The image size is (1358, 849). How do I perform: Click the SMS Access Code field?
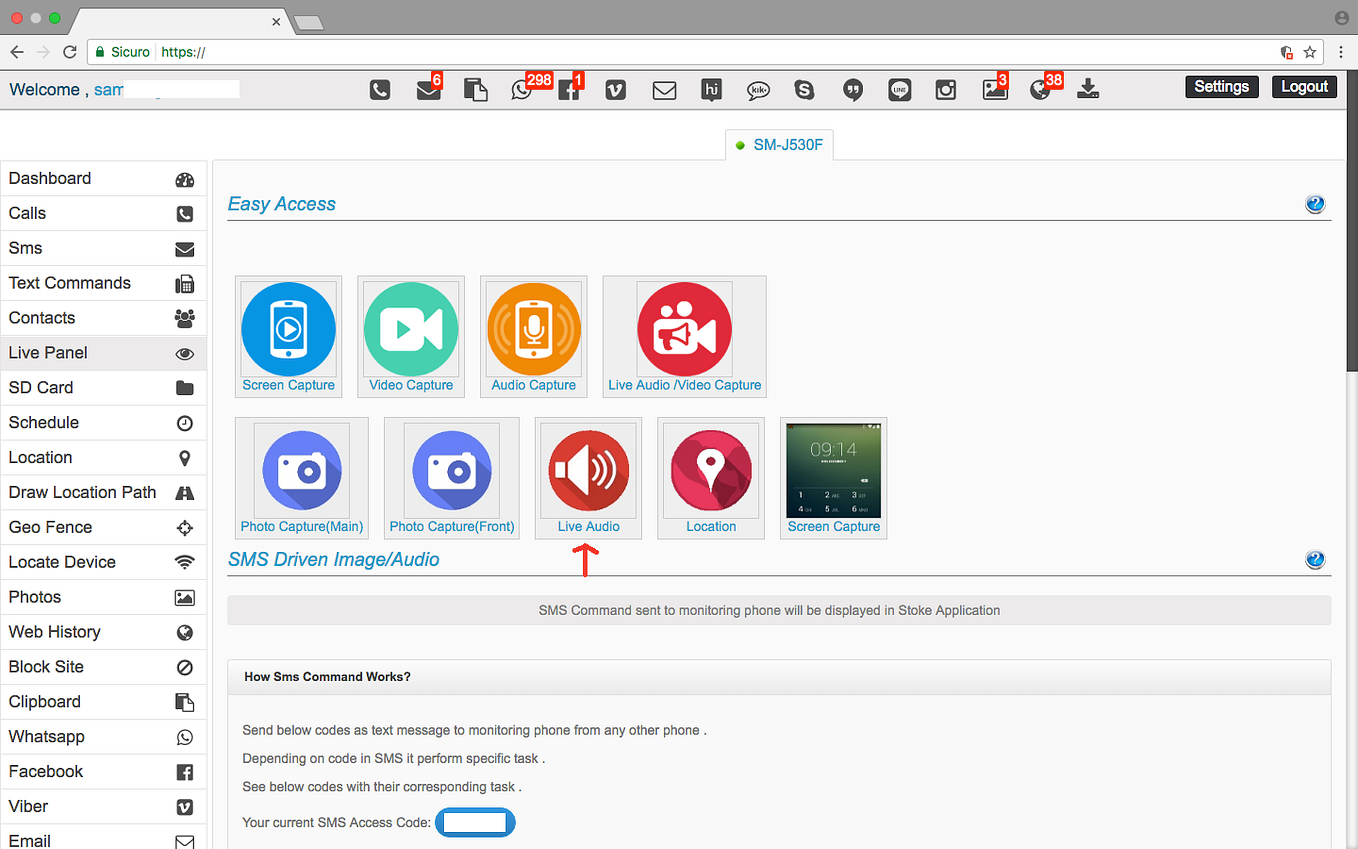475,822
